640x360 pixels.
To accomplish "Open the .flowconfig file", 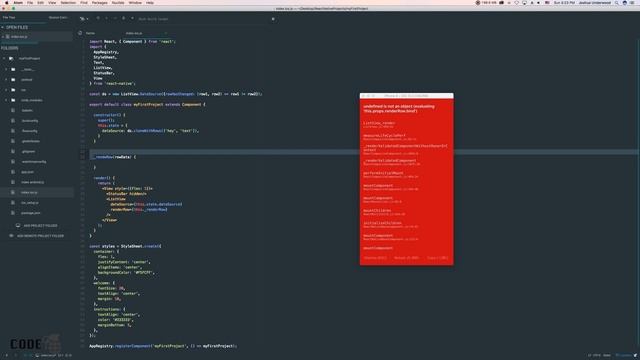I will point(29,131).
